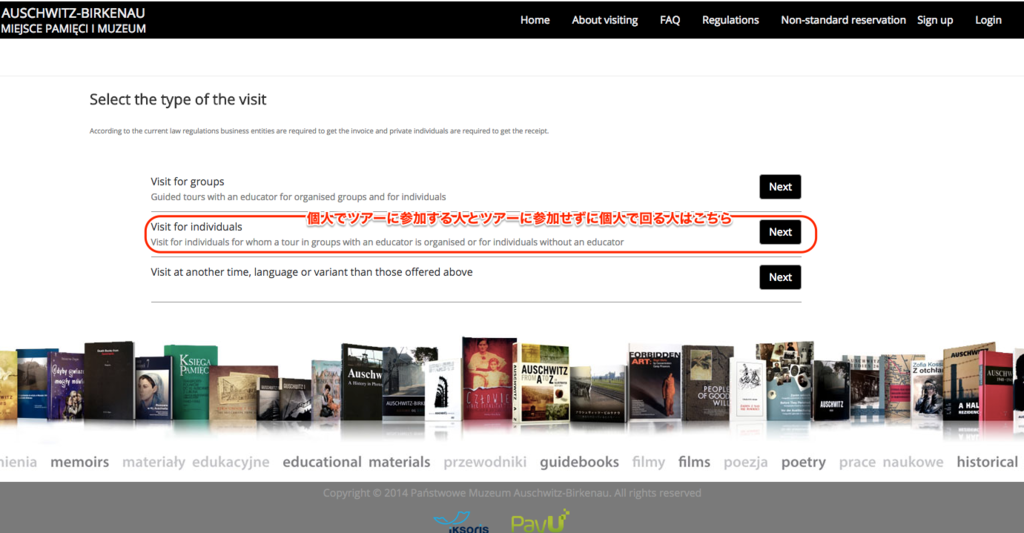Click the Select the type of the visit heading
This screenshot has height=533, width=1024.
[x=178, y=99]
